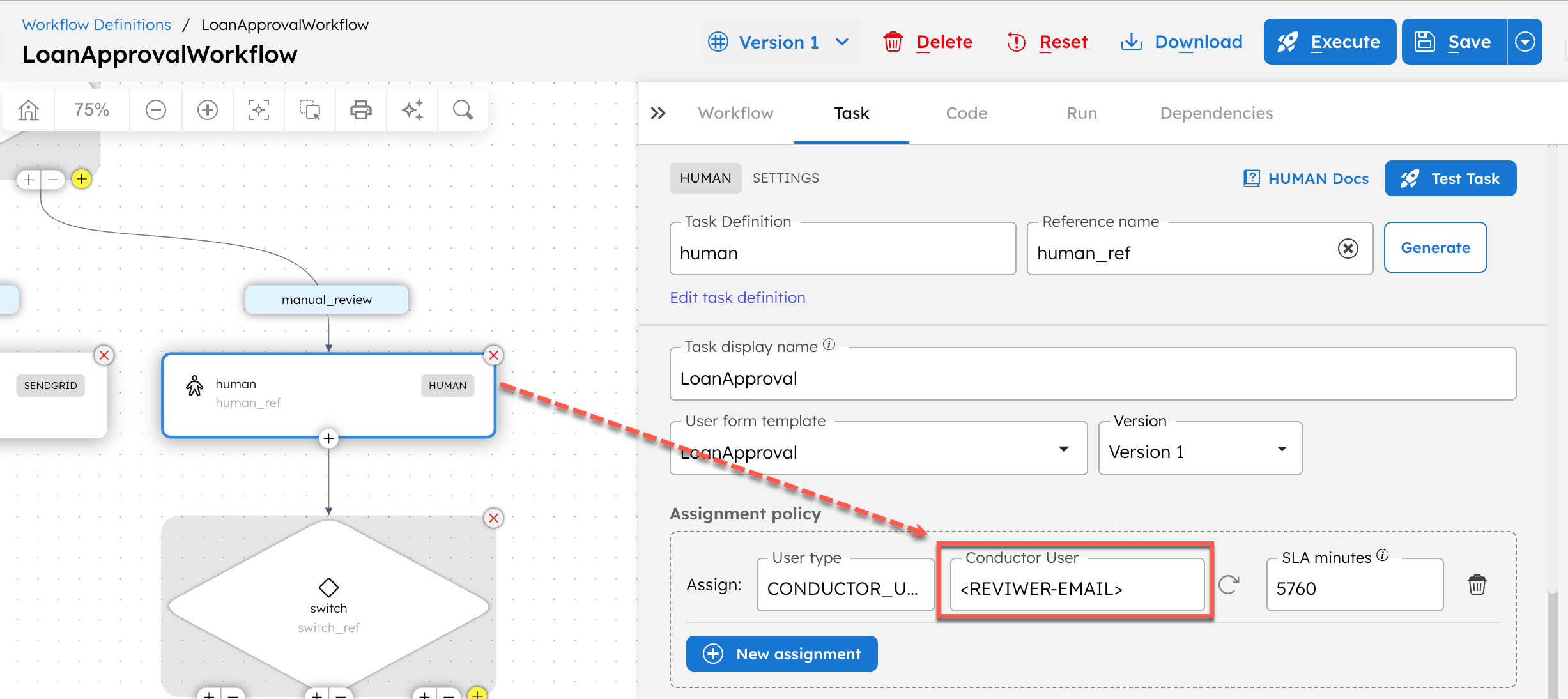The height and width of the screenshot is (699, 1568).
Task: Click the SLA minutes field
Action: click(x=1355, y=585)
